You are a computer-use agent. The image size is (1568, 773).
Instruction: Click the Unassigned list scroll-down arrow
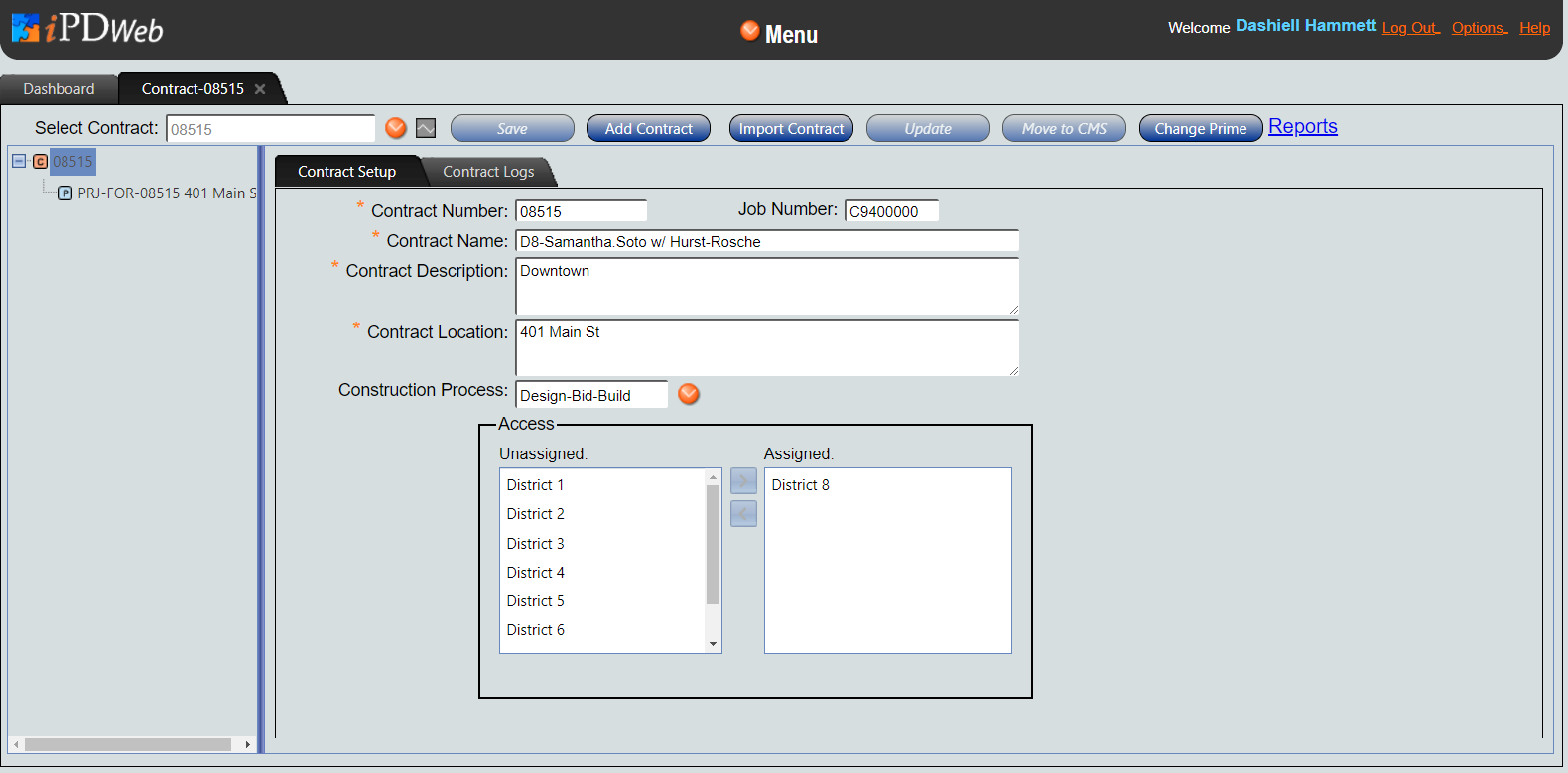tap(713, 644)
